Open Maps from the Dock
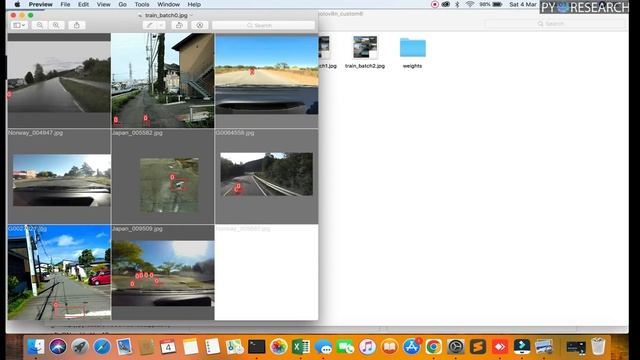 (x=234, y=347)
